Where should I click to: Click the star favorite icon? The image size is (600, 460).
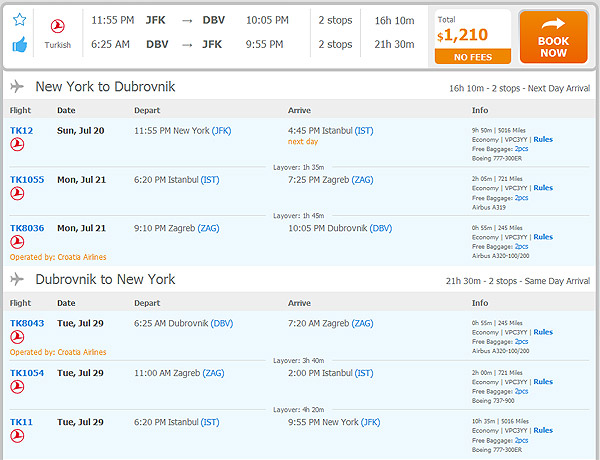[x=20, y=19]
